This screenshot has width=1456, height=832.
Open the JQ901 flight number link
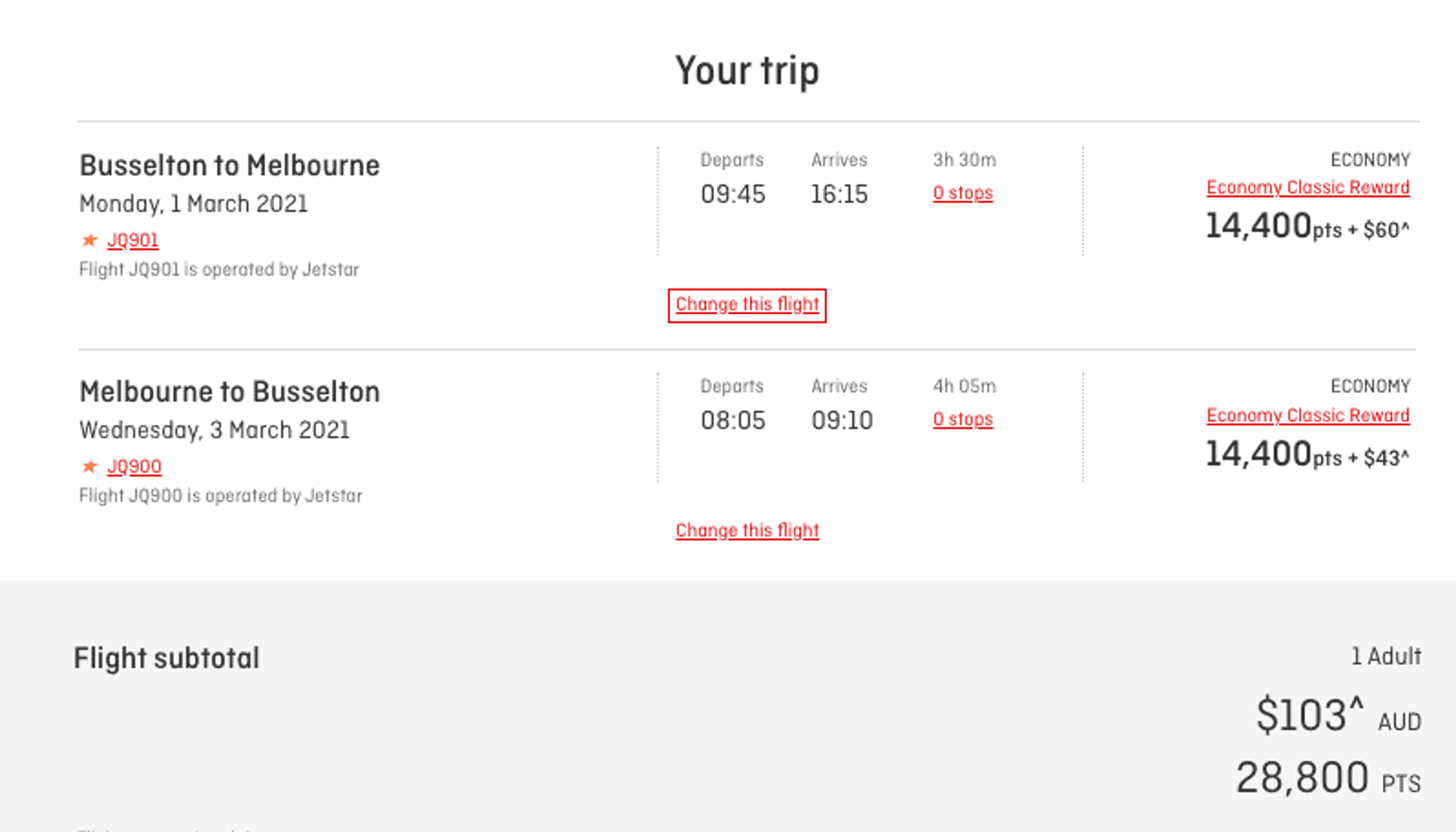click(133, 240)
